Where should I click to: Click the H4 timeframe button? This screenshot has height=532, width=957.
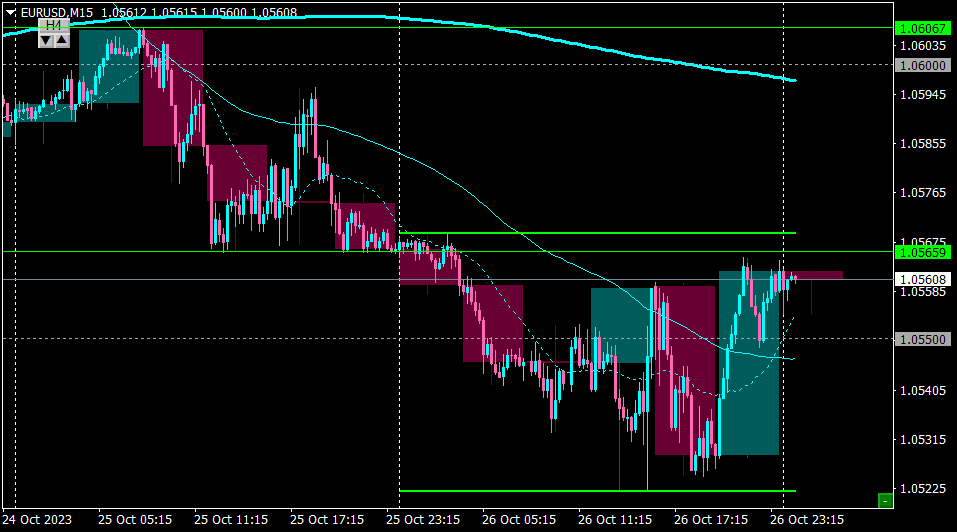[x=54, y=25]
